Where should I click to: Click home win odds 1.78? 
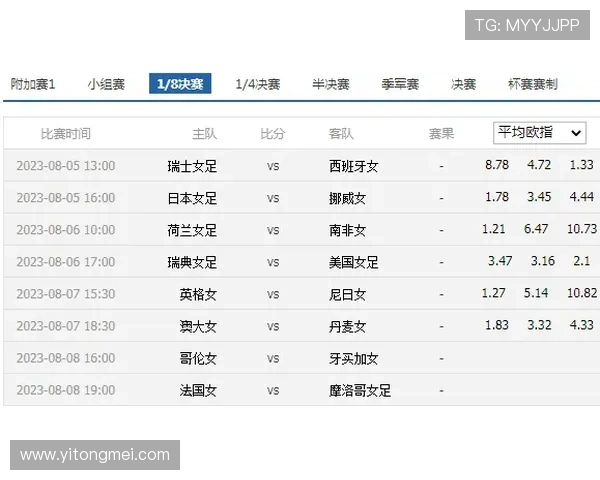497,197
